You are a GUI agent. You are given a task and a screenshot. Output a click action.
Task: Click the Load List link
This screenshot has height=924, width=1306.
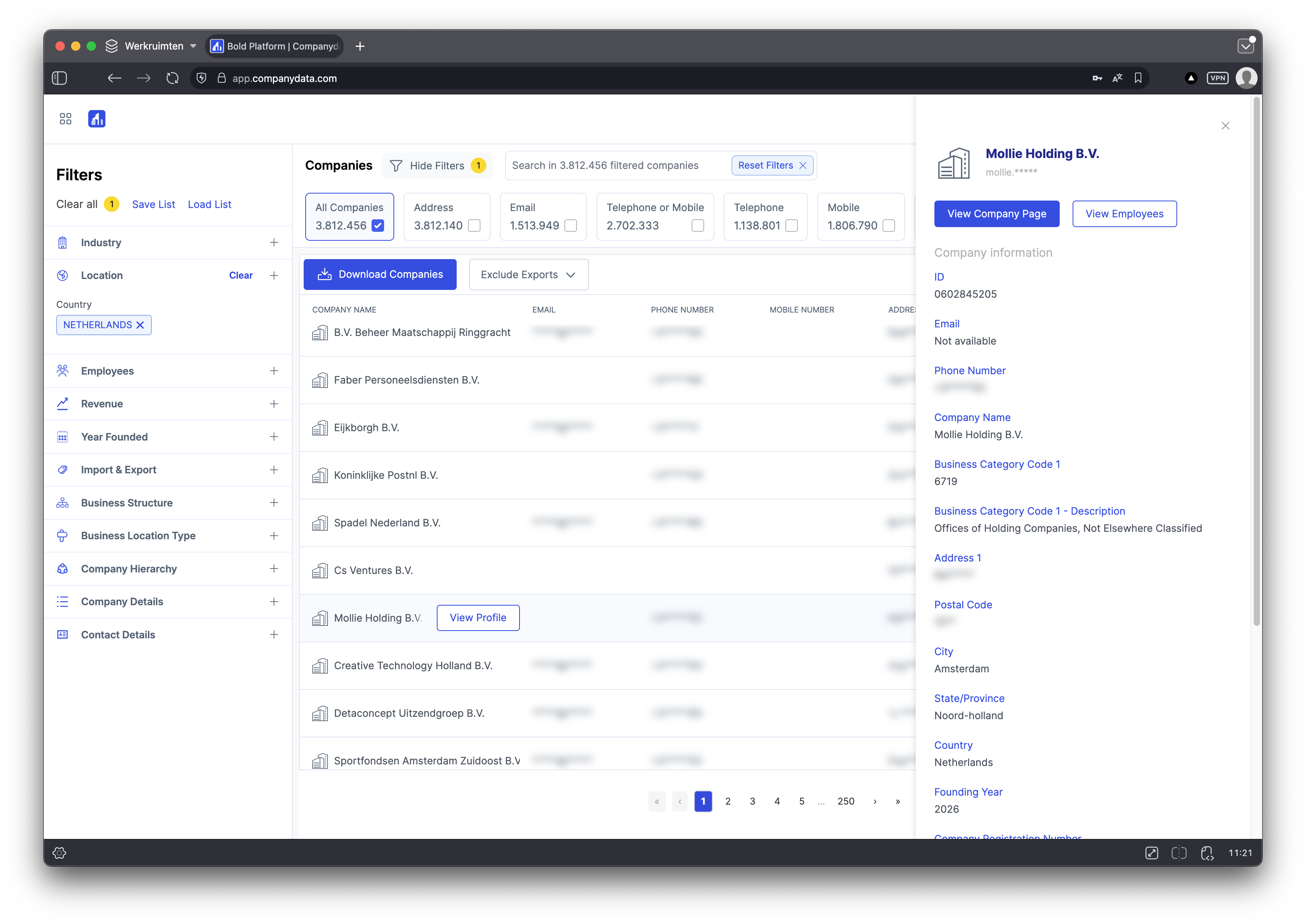210,204
